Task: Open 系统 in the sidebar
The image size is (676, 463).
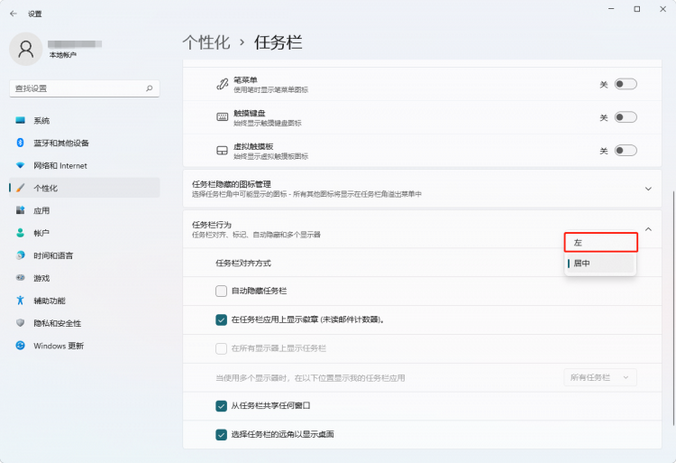Action: (84, 120)
